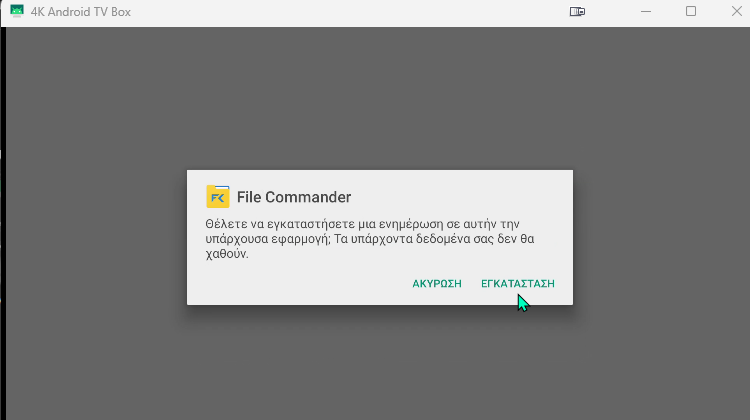Click the File Commander app icon
This screenshot has height=420, width=750.
(218, 197)
